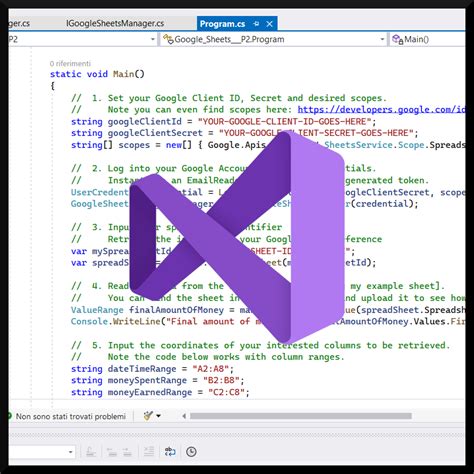This screenshot has width=474, height=474.
Task: Open the code cleanup broom icon
Action: pyautogui.click(x=148, y=416)
